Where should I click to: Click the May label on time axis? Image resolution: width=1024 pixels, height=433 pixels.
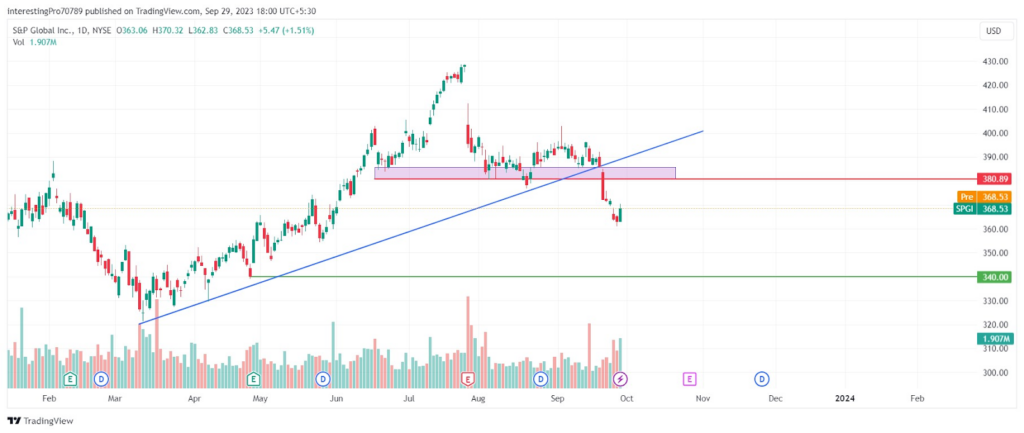(x=260, y=398)
